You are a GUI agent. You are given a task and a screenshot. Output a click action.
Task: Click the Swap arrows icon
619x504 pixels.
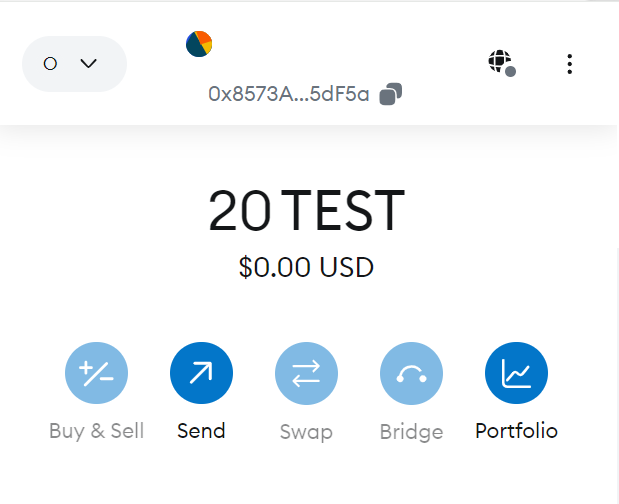pyautogui.click(x=306, y=373)
